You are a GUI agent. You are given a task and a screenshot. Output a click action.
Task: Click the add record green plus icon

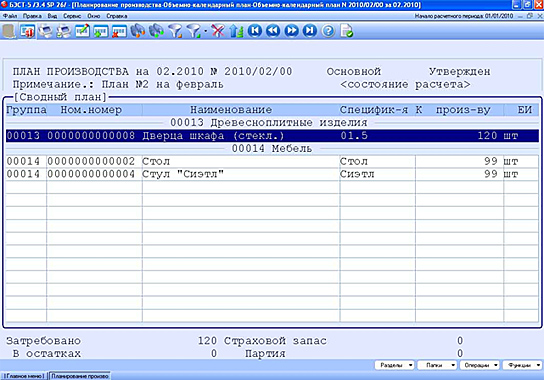pos(101,31)
